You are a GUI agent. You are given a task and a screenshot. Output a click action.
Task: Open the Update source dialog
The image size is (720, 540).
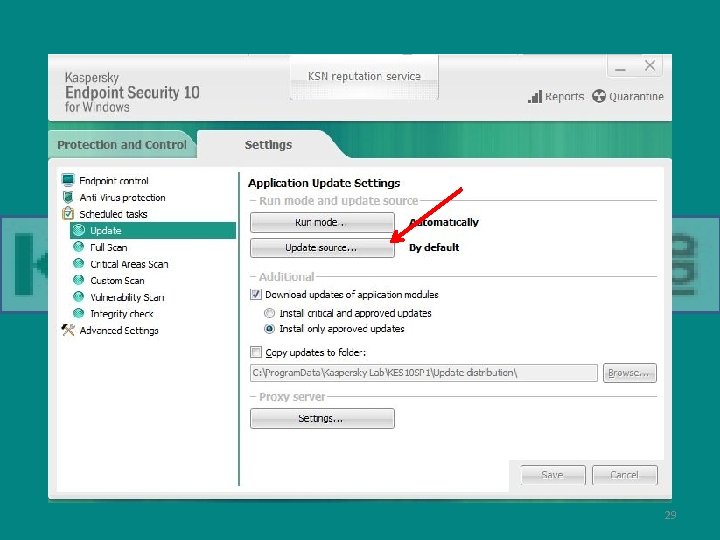click(x=322, y=248)
